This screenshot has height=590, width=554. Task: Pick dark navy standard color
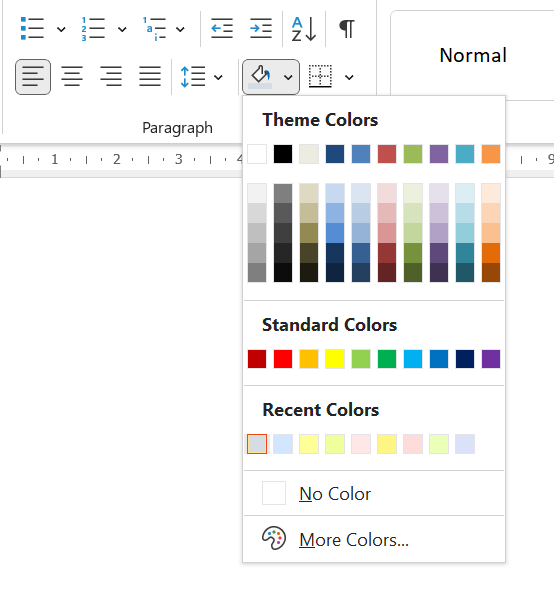[465, 359]
